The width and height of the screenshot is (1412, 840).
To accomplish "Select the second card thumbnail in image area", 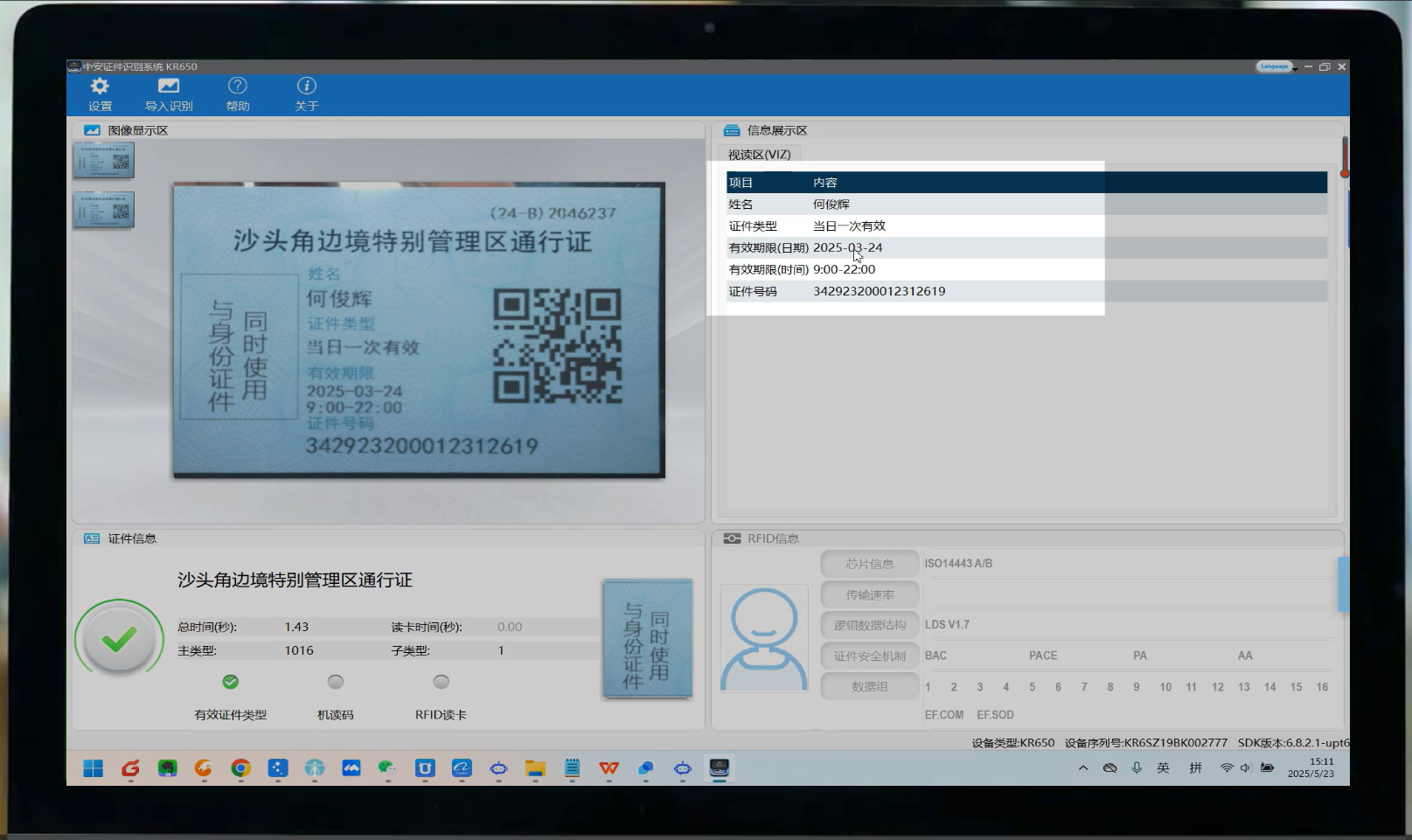I will click(x=103, y=210).
